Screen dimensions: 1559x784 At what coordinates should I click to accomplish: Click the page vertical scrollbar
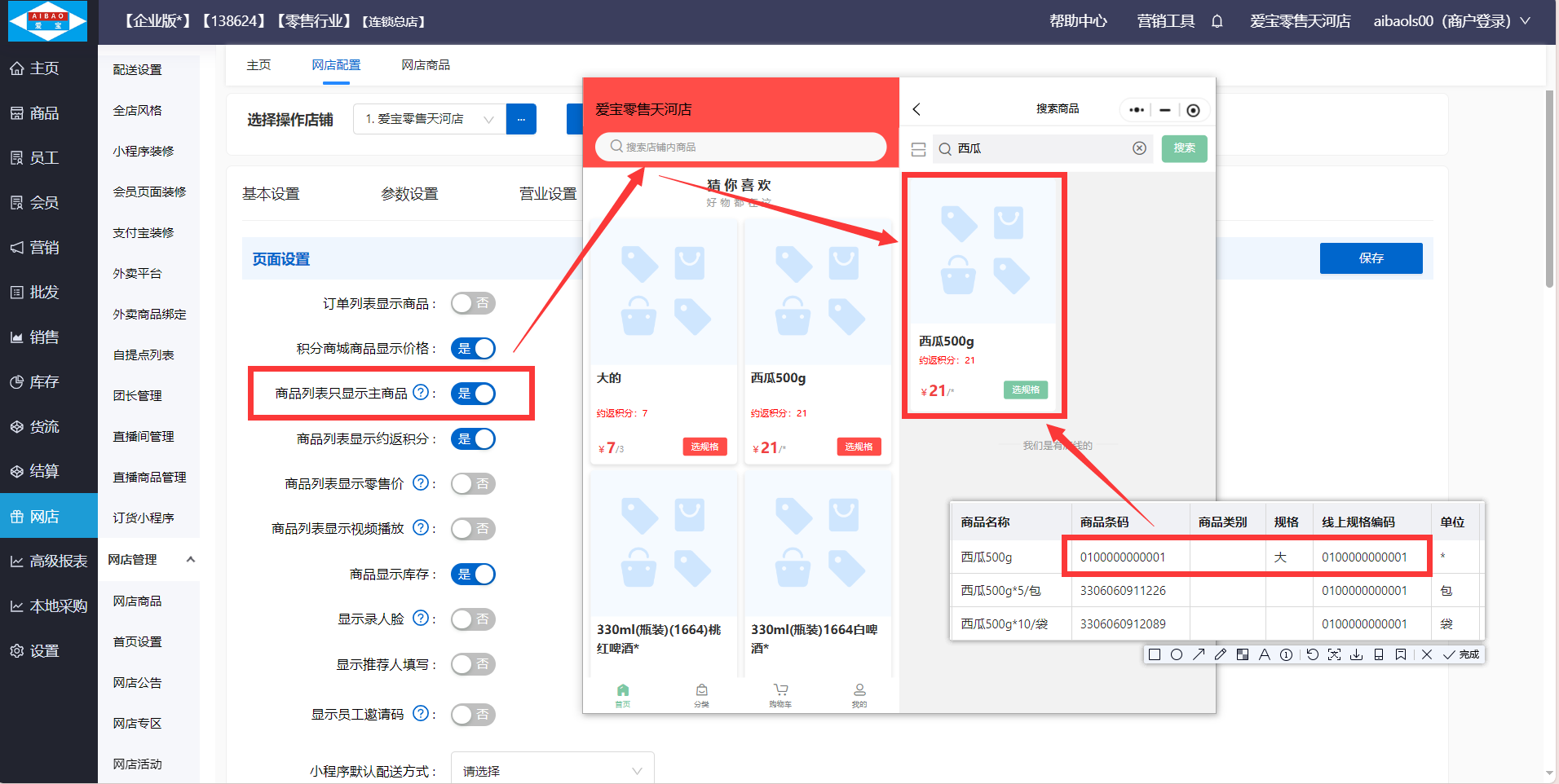1549,187
